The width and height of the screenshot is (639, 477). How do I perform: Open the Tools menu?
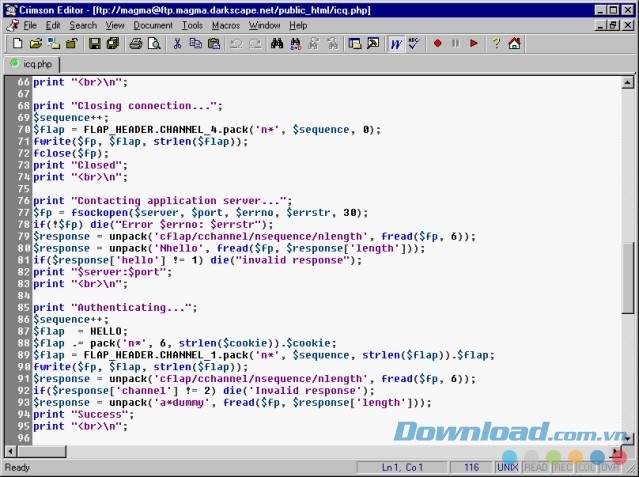(x=192, y=25)
